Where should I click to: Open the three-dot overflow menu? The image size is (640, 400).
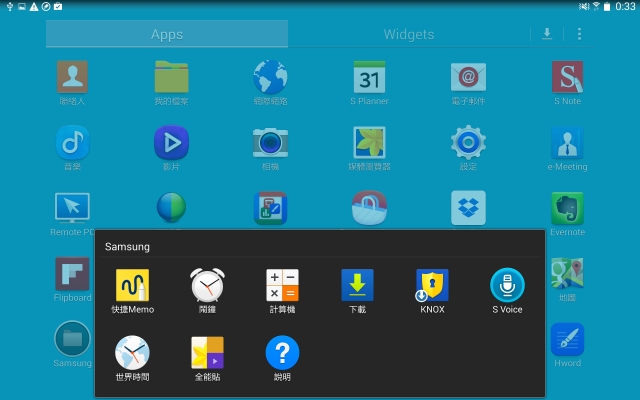579,34
